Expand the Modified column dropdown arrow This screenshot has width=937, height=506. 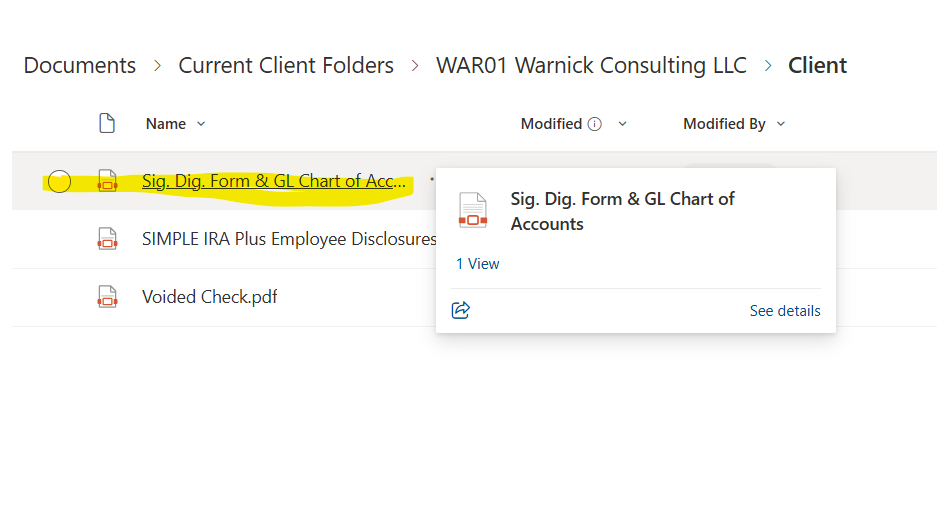[623, 124]
